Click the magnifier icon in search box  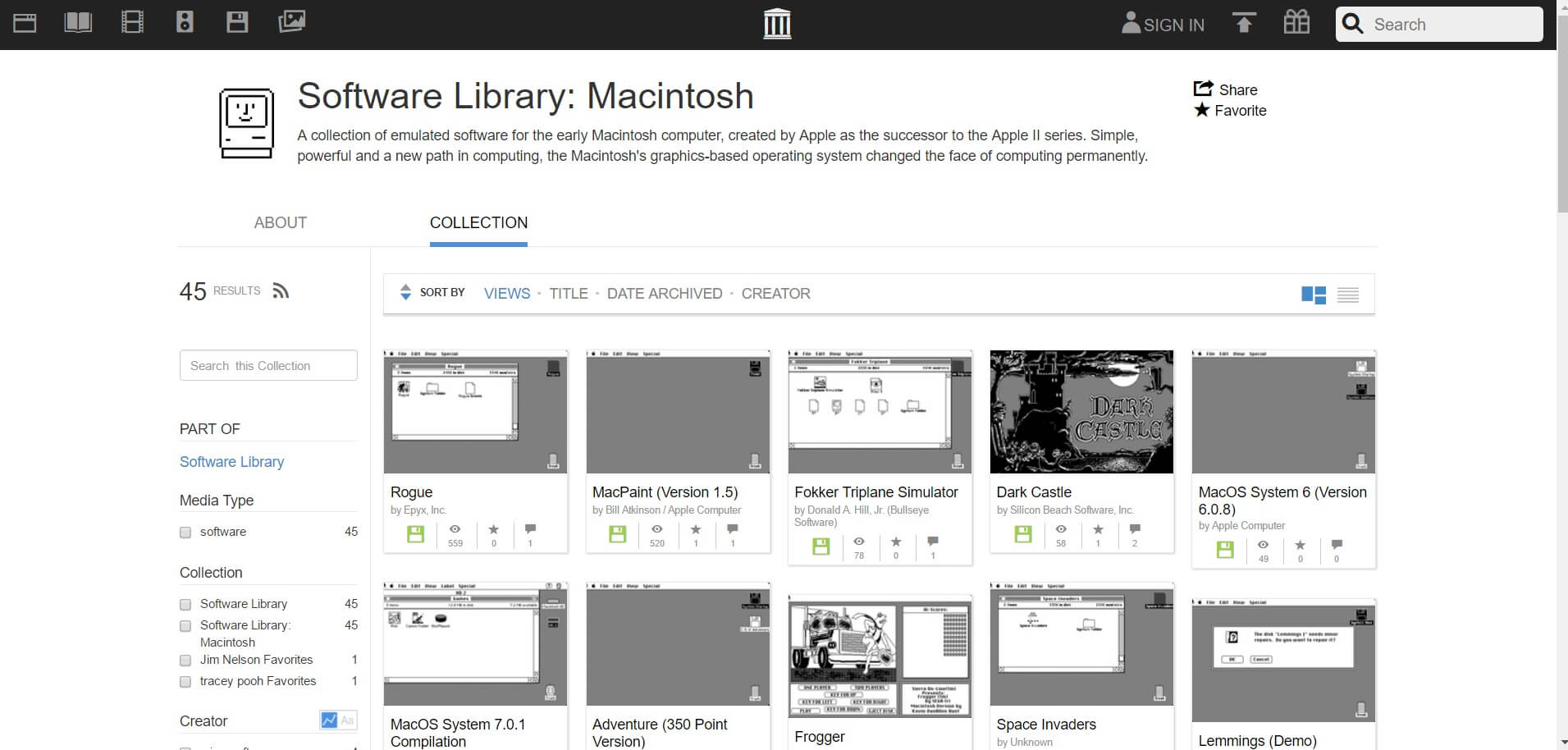(x=1353, y=24)
